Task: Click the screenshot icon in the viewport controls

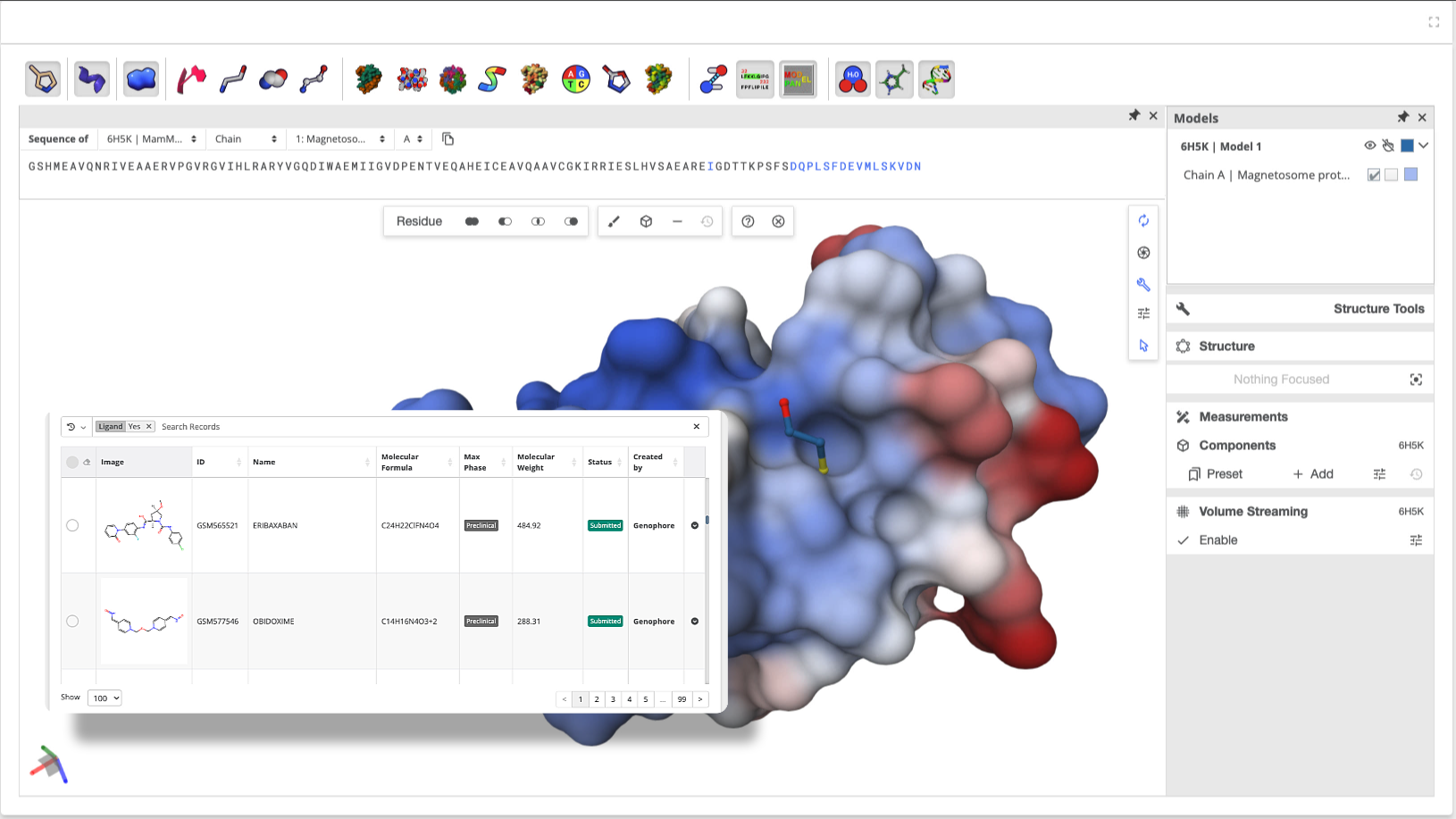Action: (1144, 253)
